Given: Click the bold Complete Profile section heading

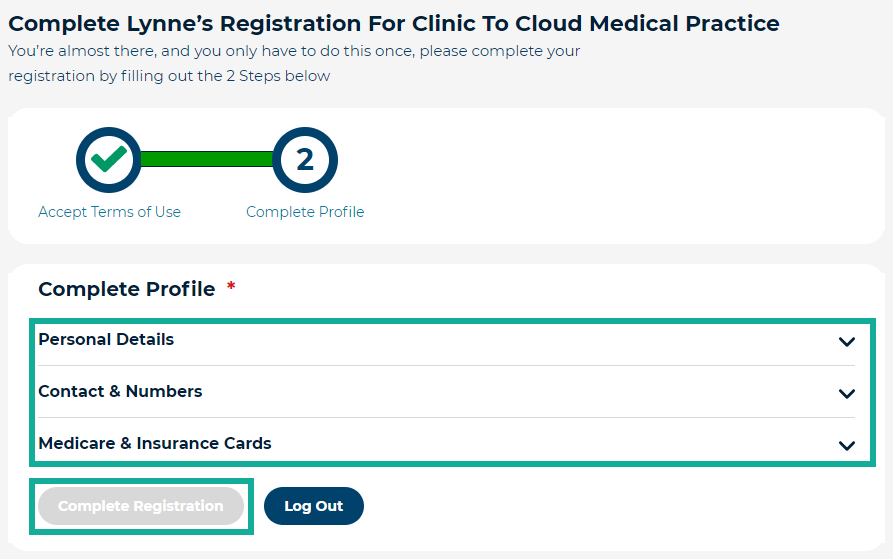Looking at the screenshot, I should tap(126, 289).
